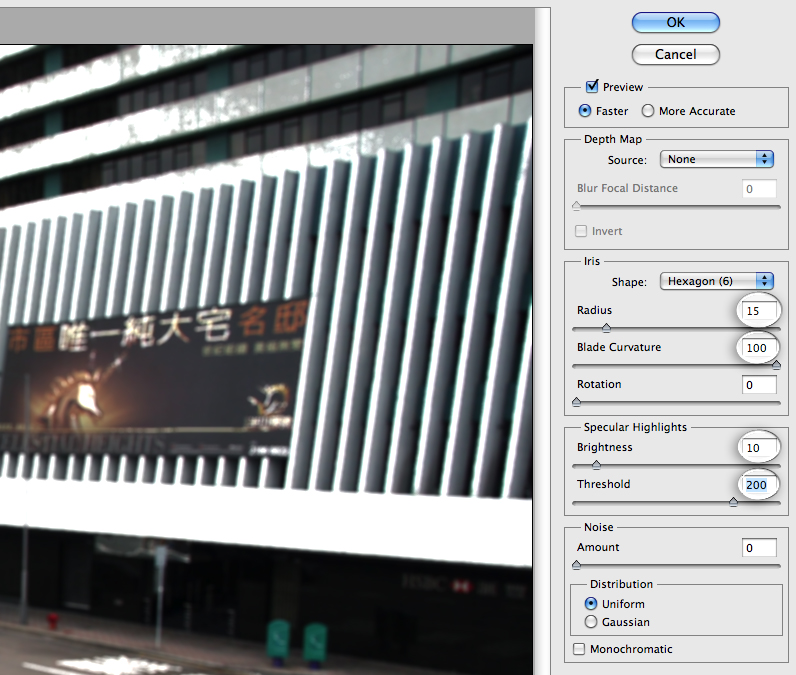Viewport: 796px width, 675px height.
Task: Click the Blade Curvature slider handle
Action: [x=776, y=365]
